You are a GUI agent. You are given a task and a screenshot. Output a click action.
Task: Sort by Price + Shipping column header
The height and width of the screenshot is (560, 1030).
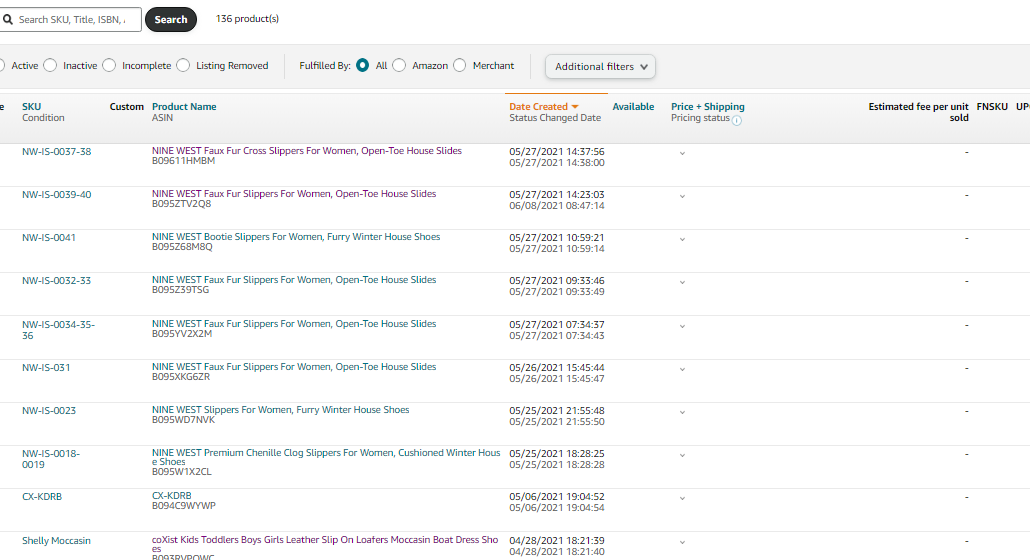click(707, 106)
